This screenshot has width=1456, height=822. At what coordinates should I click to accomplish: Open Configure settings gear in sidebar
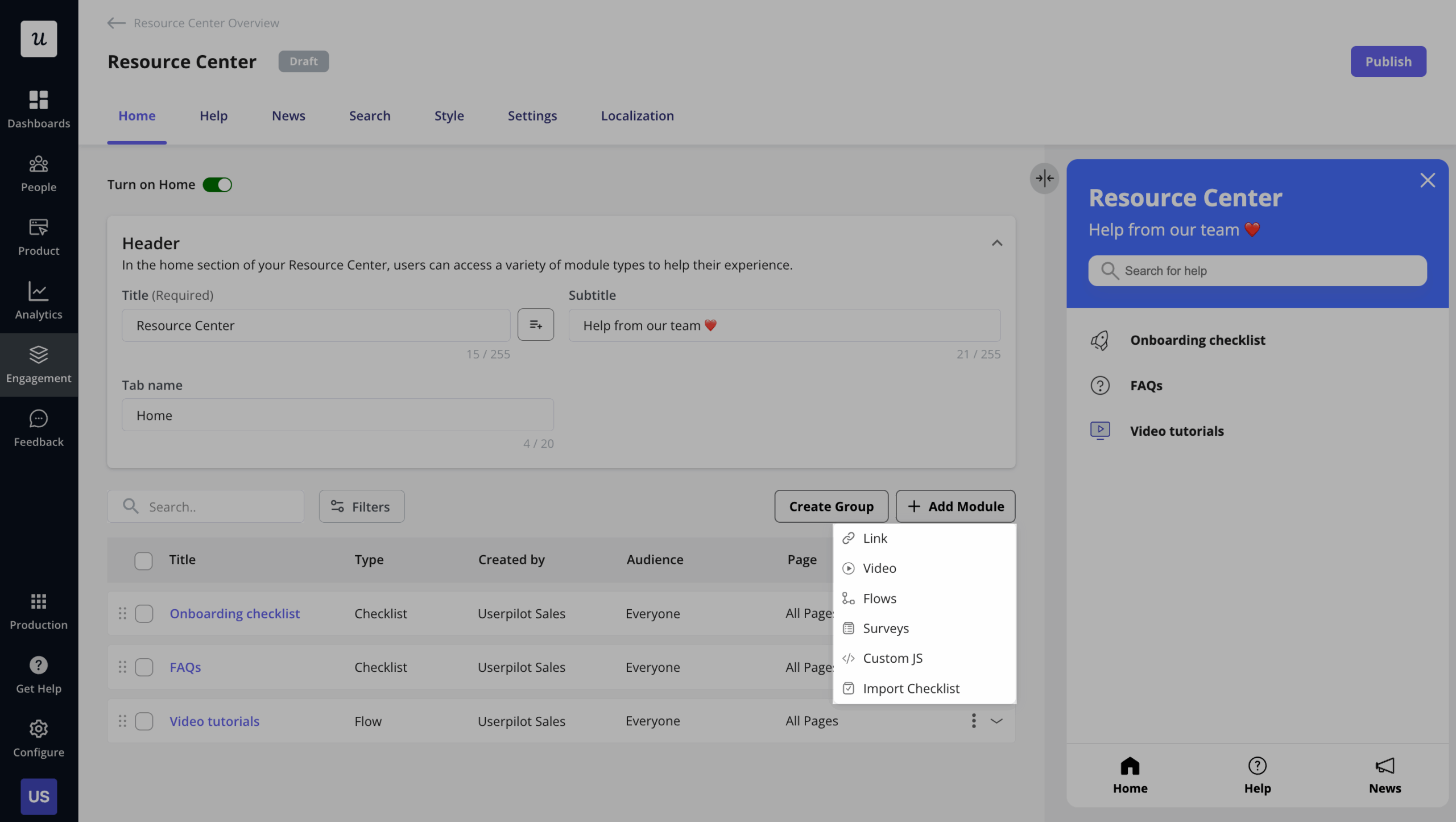click(x=38, y=738)
